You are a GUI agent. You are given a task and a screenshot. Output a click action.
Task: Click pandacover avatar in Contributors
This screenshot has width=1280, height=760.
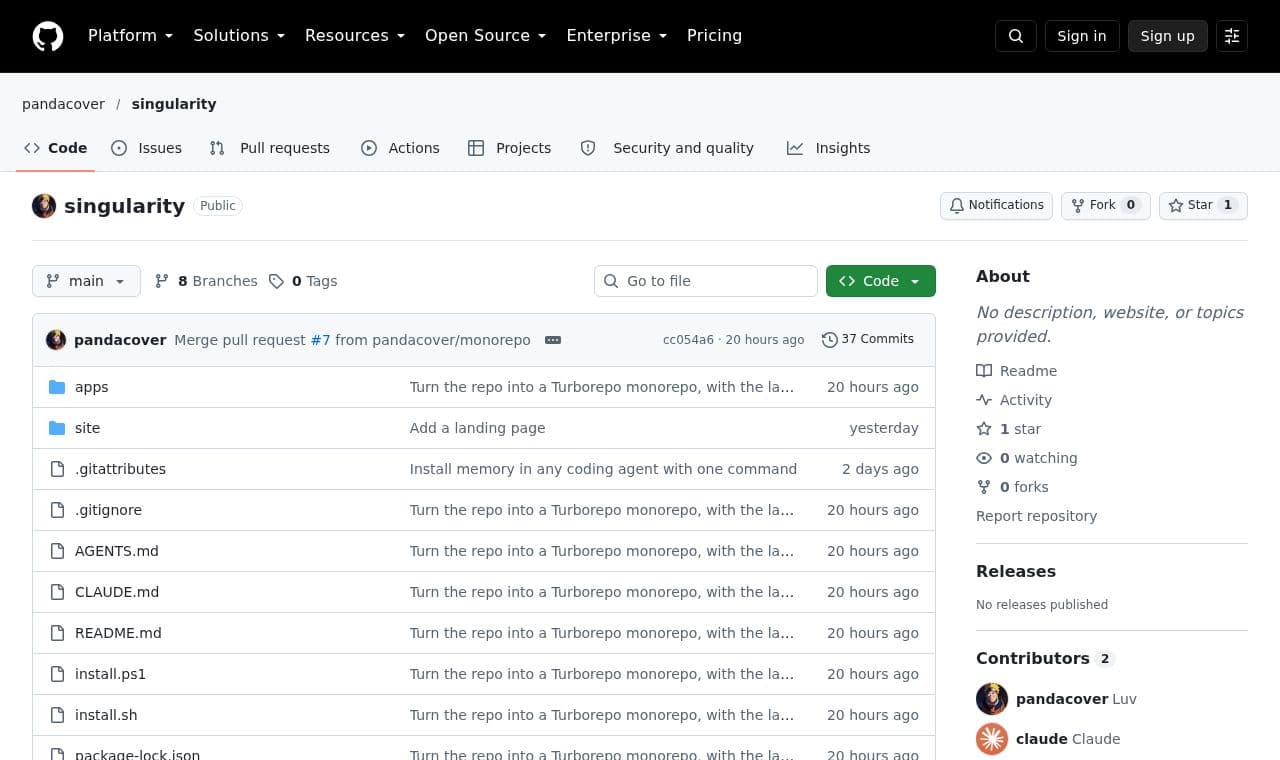[x=992, y=699]
